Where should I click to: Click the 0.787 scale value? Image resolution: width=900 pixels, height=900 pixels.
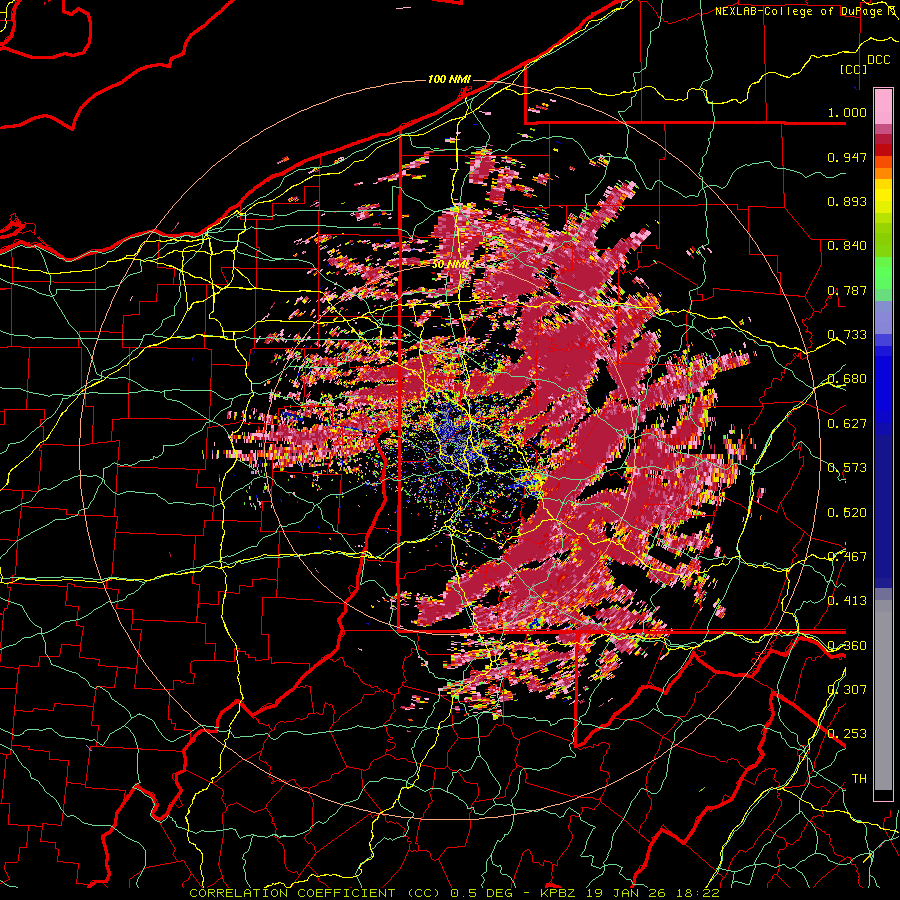click(847, 290)
